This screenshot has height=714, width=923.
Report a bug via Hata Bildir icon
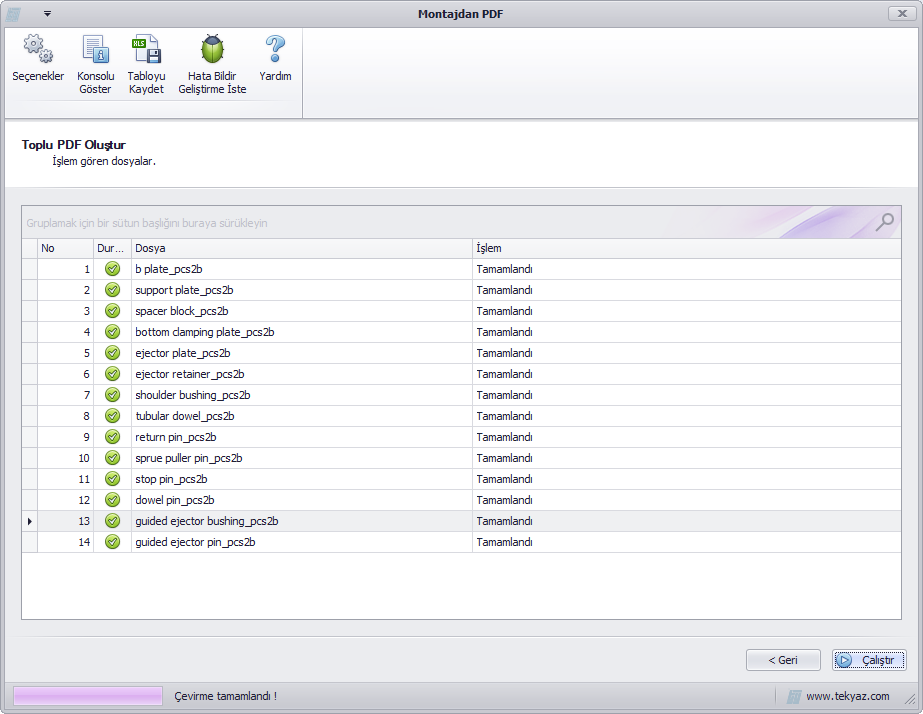tap(212, 49)
